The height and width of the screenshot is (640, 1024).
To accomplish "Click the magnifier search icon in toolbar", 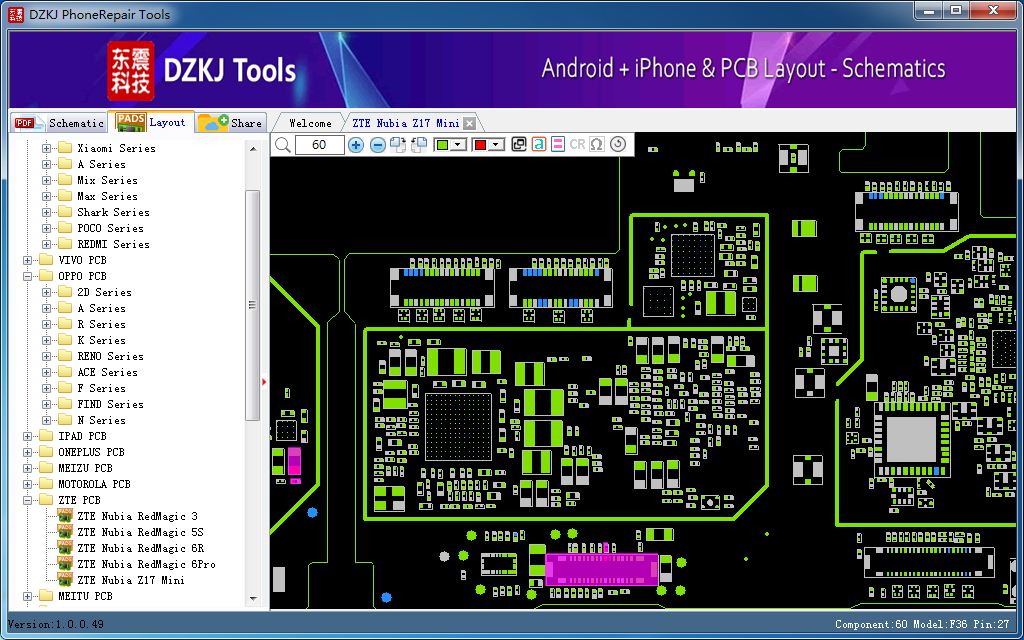I will click(x=283, y=145).
